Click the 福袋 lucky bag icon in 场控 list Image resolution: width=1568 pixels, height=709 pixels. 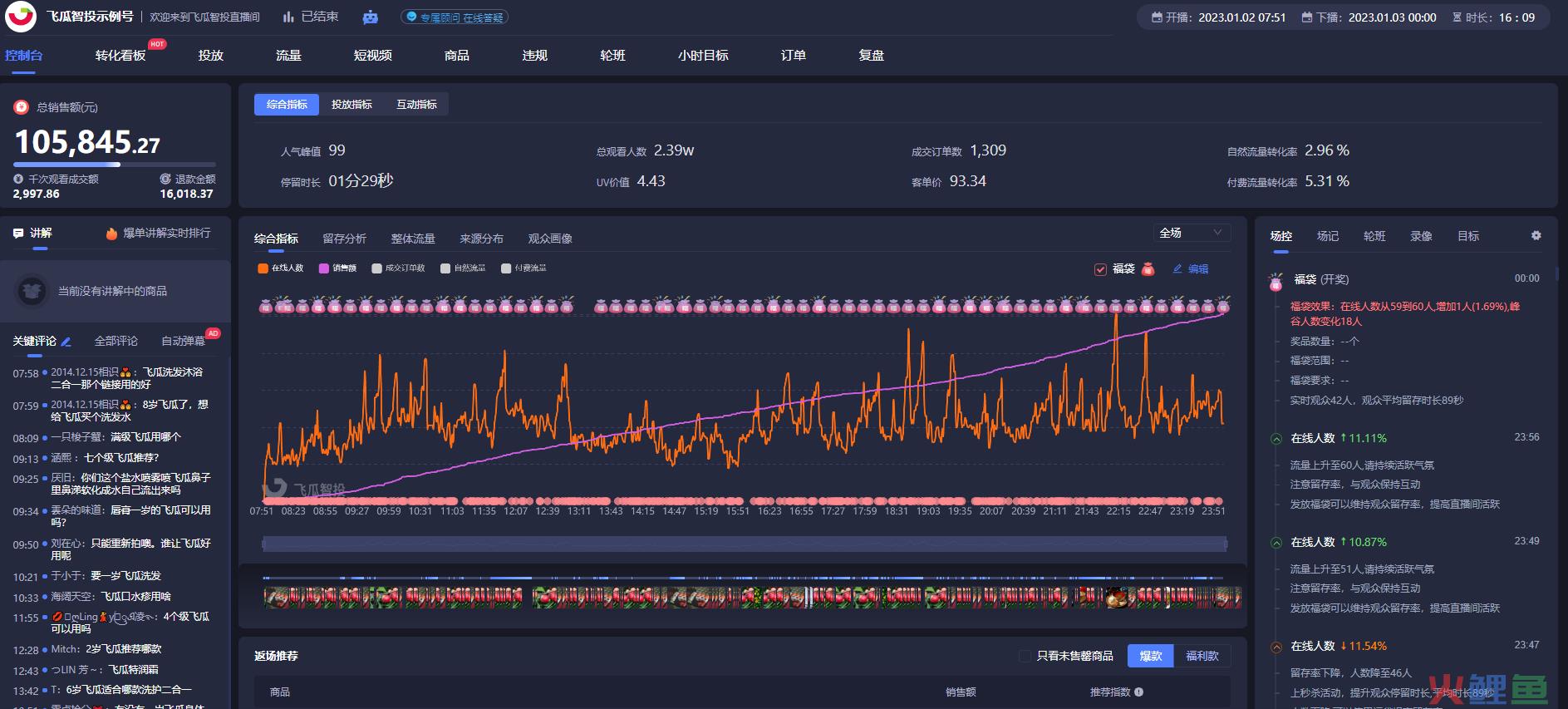tap(1276, 282)
